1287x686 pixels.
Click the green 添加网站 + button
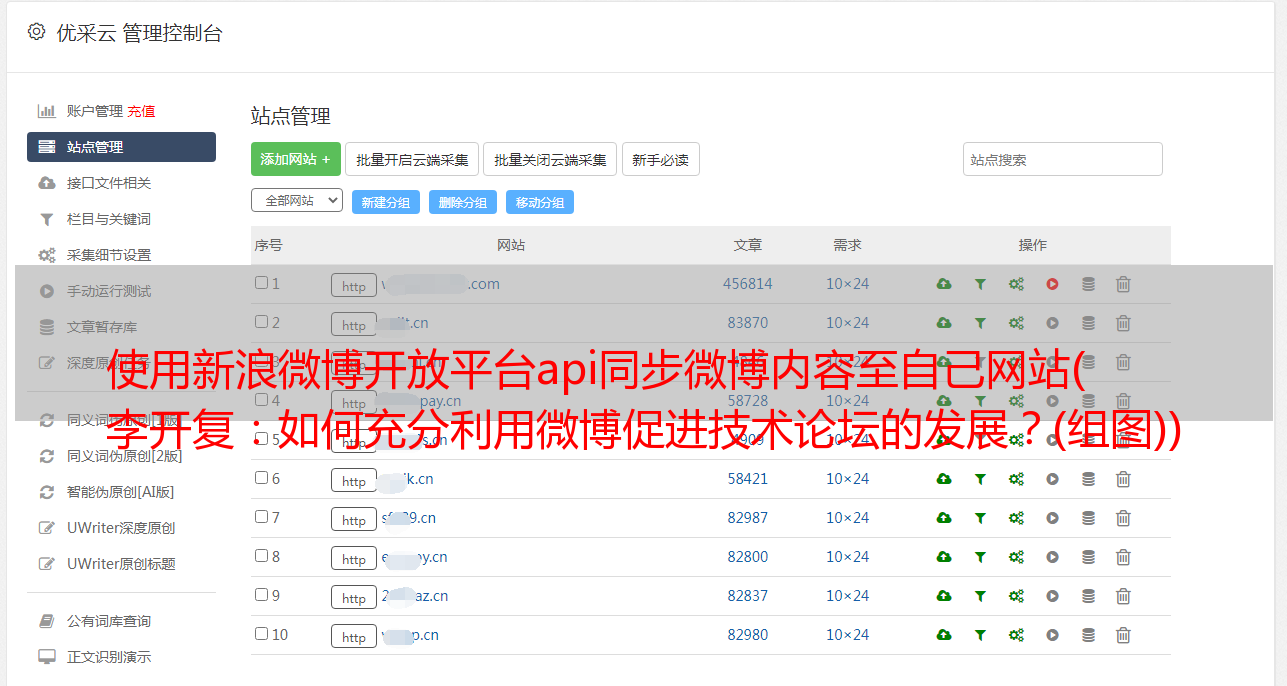tap(295, 159)
